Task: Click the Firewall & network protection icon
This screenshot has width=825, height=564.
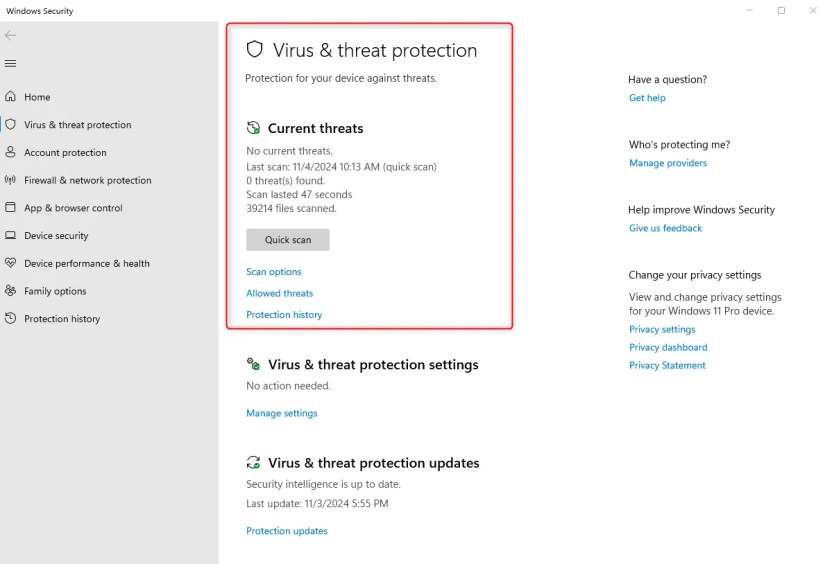Action: (11, 181)
